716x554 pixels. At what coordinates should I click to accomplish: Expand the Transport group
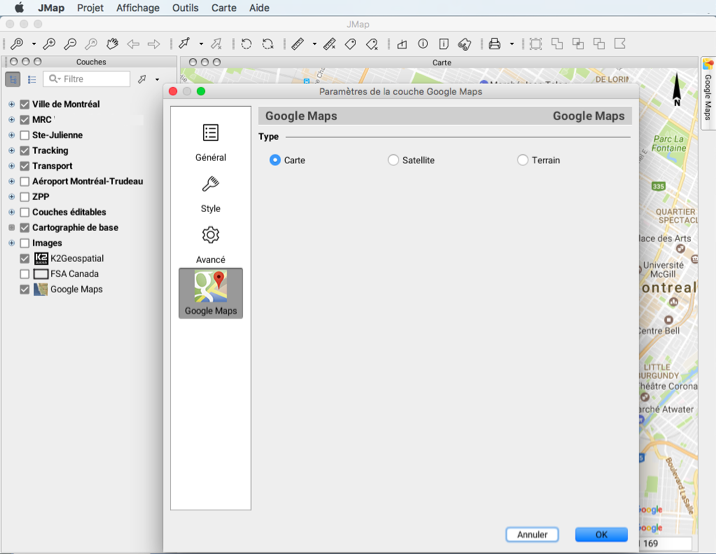coord(11,166)
